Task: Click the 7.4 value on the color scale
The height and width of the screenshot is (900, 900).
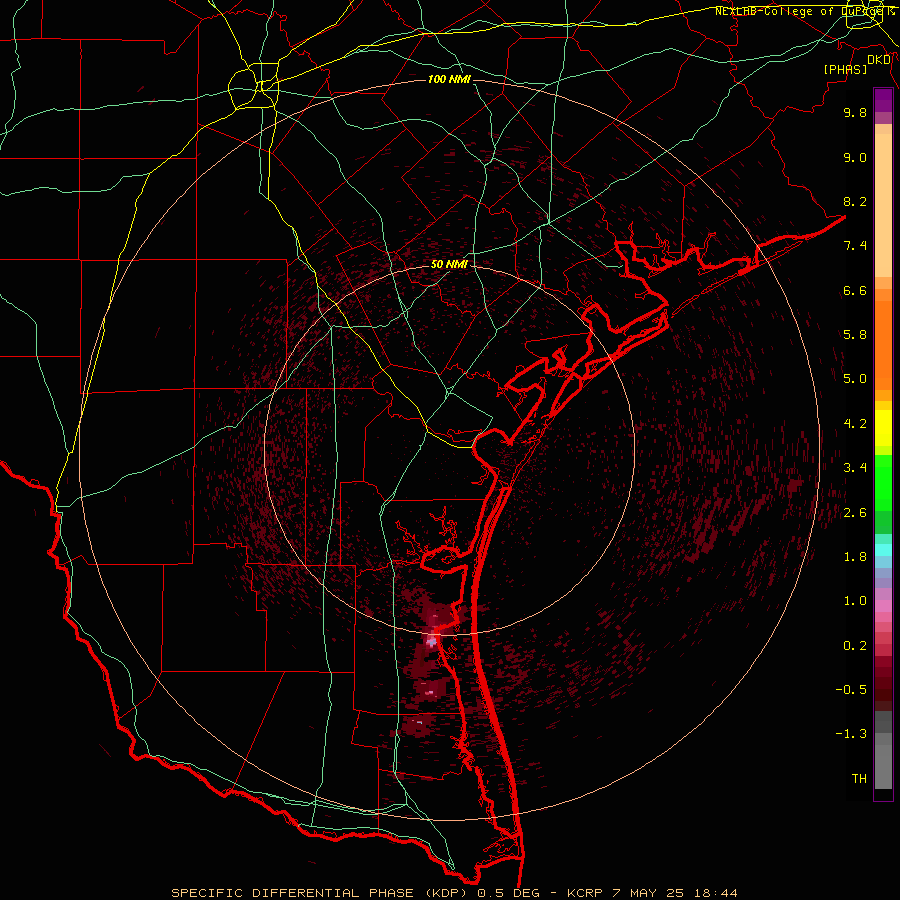Action: point(855,246)
